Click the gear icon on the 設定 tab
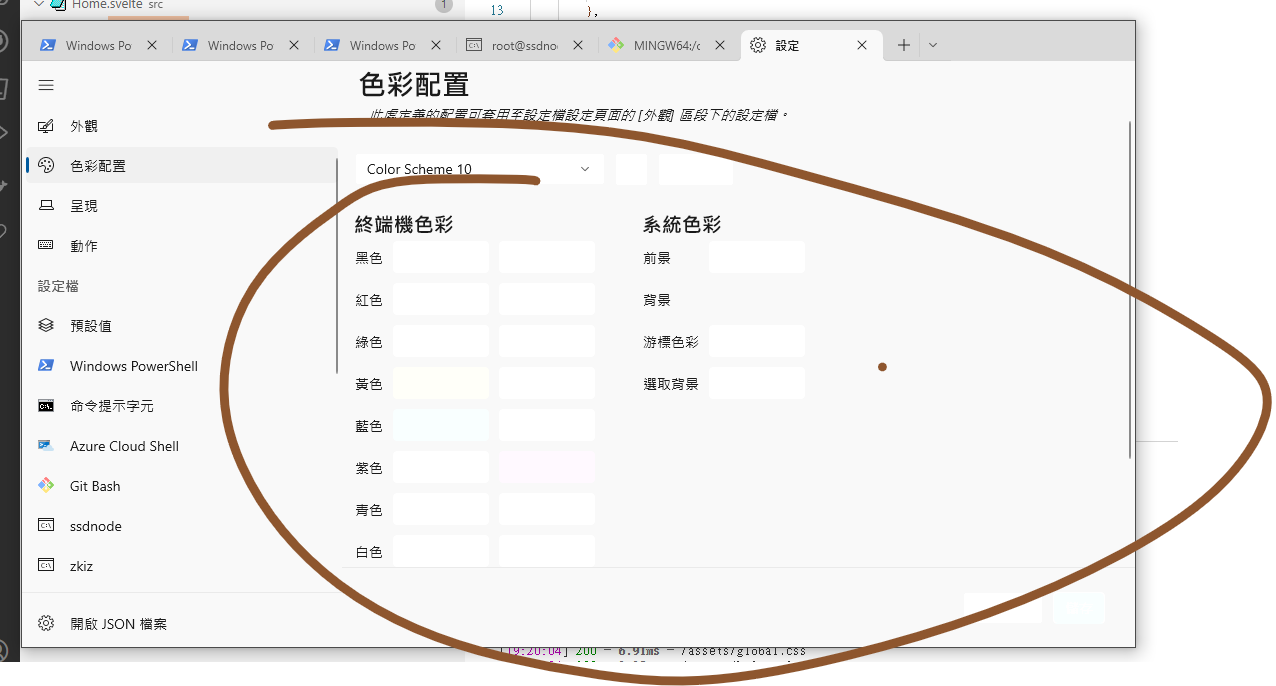The width and height of the screenshot is (1276, 686). pos(758,45)
